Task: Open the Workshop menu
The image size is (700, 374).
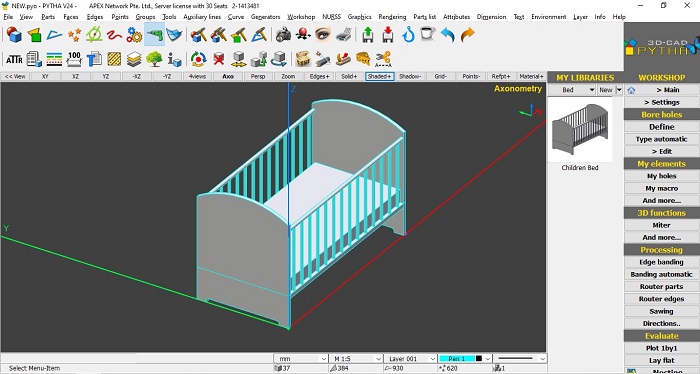Action: [x=301, y=17]
